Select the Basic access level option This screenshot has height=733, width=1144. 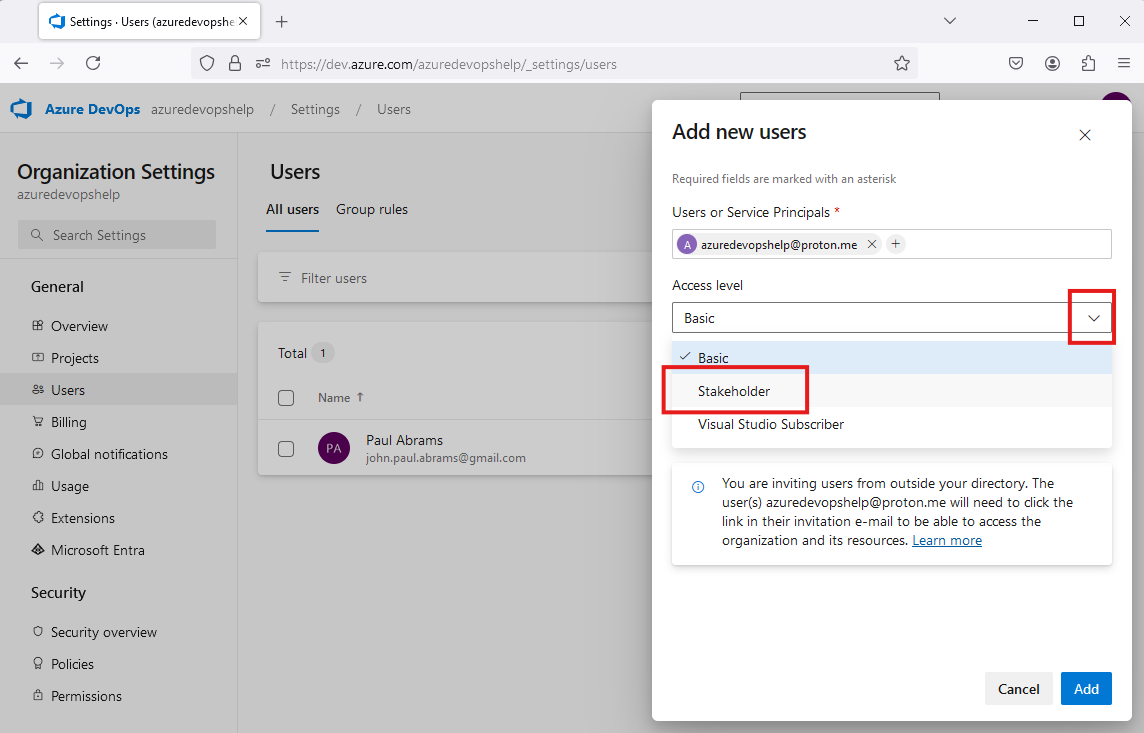[892, 358]
